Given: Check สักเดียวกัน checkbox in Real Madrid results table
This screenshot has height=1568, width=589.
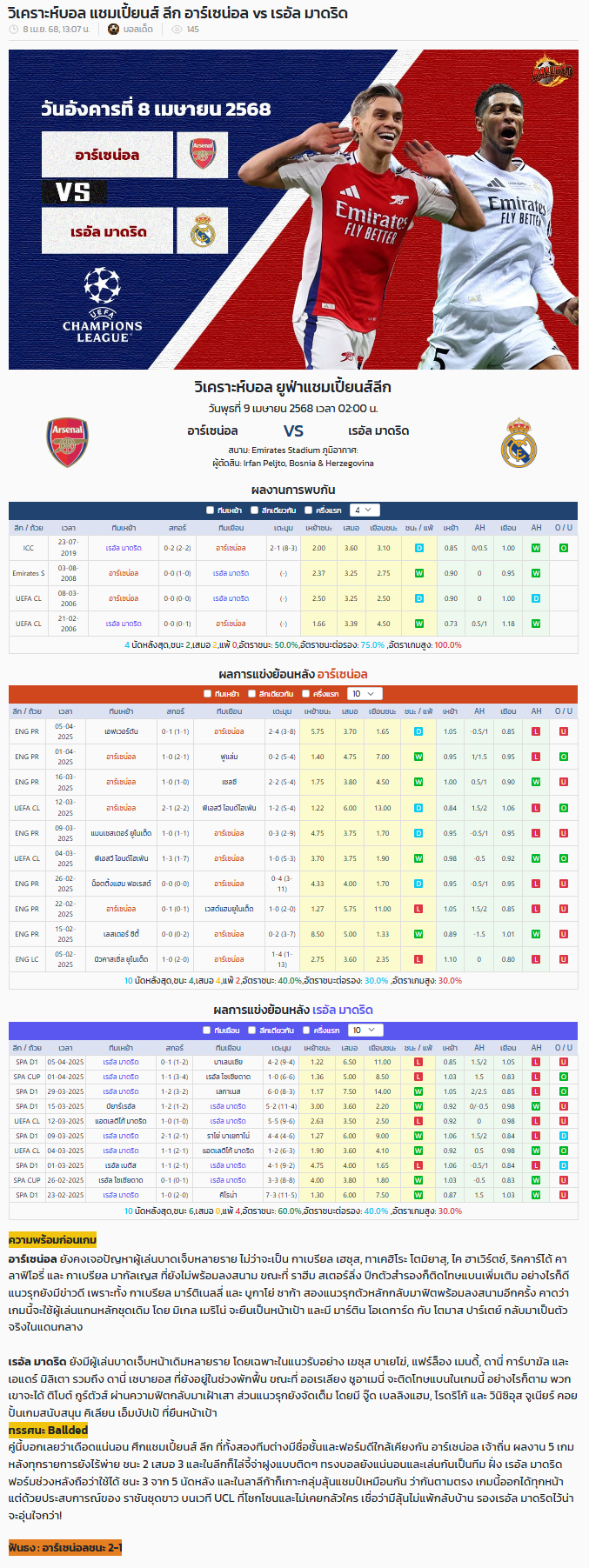Looking at the screenshot, I should point(252,1030).
